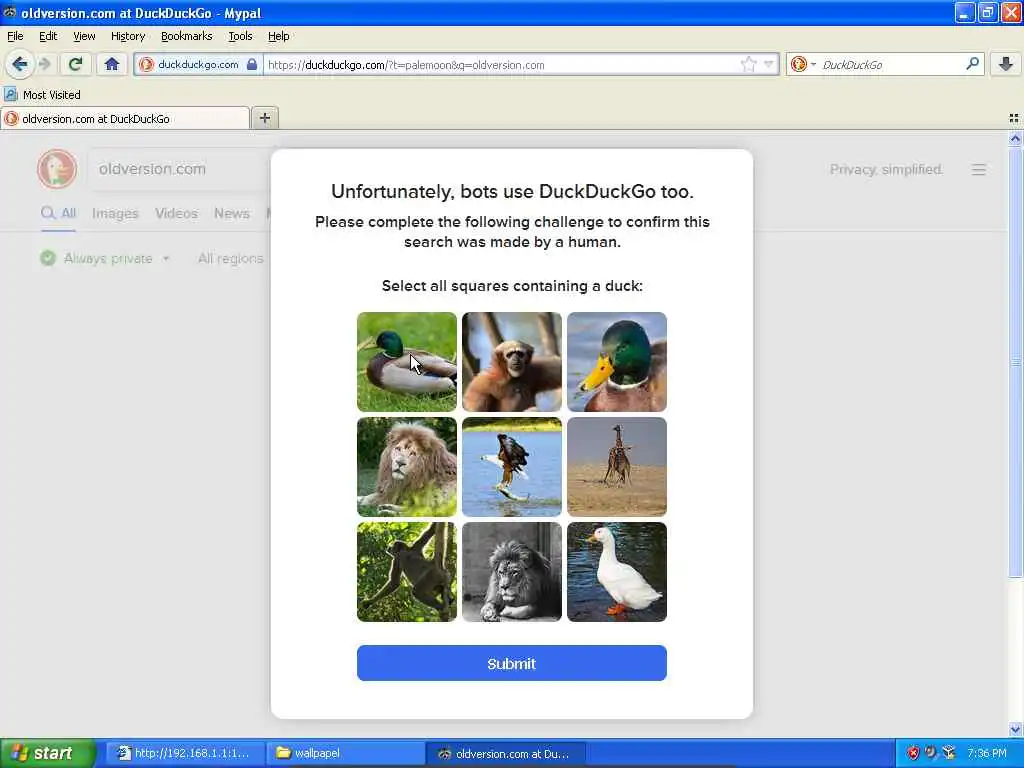Switch to the Videos results tab

coord(176,214)
